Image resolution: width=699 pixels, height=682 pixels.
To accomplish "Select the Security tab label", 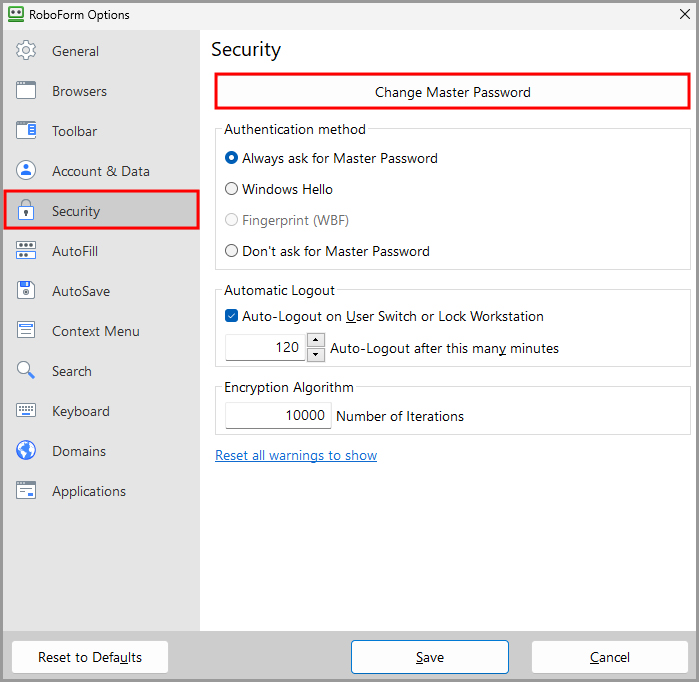I will tap(76, 211).
